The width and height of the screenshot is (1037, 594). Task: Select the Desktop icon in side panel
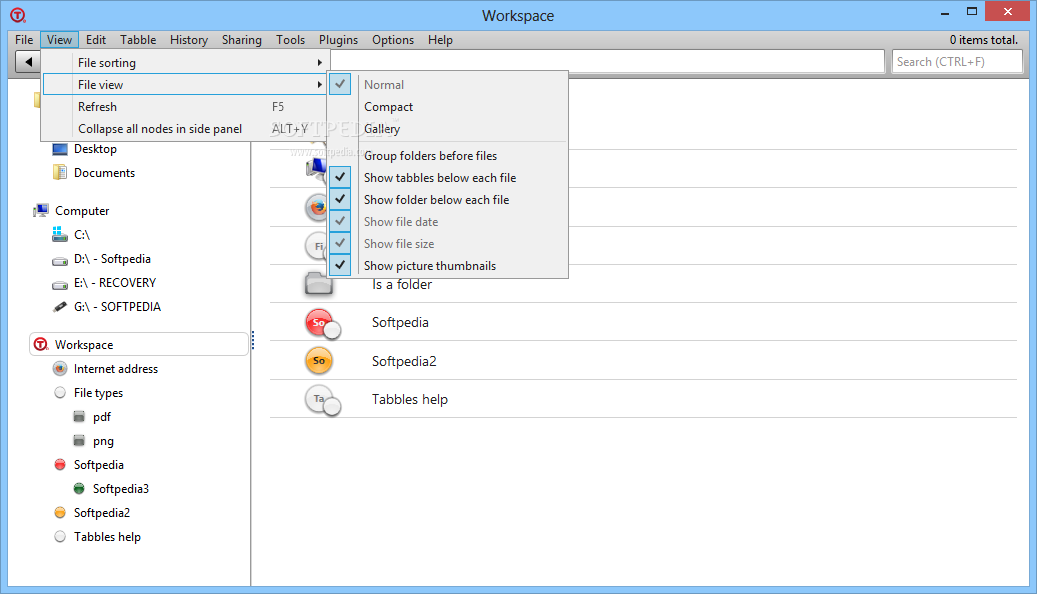click(x=60, y=149)
